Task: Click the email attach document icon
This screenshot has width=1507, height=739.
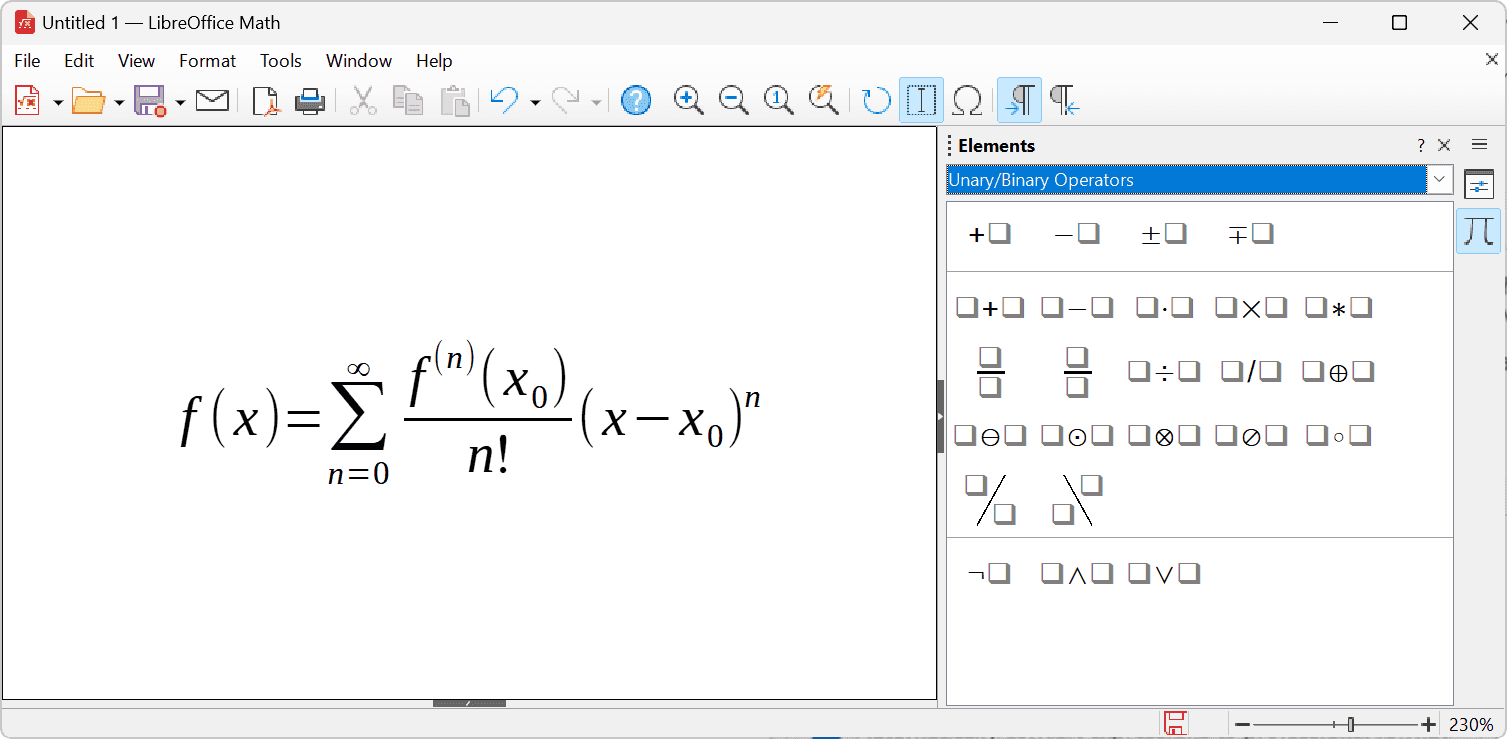Action: point(212,100)
